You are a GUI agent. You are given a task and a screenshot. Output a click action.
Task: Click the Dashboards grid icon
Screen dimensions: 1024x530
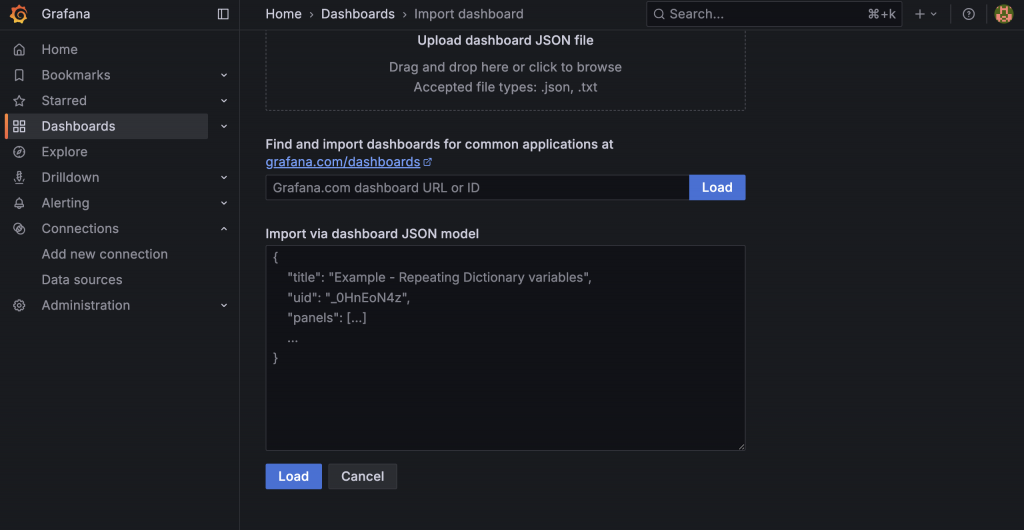pos(20,126)
